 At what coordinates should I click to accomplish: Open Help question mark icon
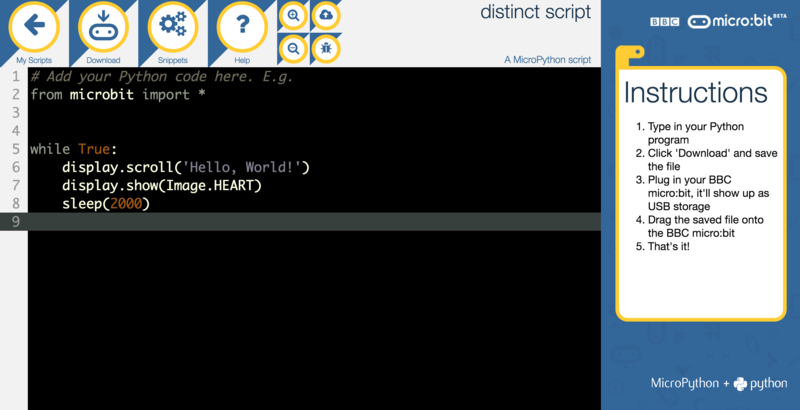[242, 27]
